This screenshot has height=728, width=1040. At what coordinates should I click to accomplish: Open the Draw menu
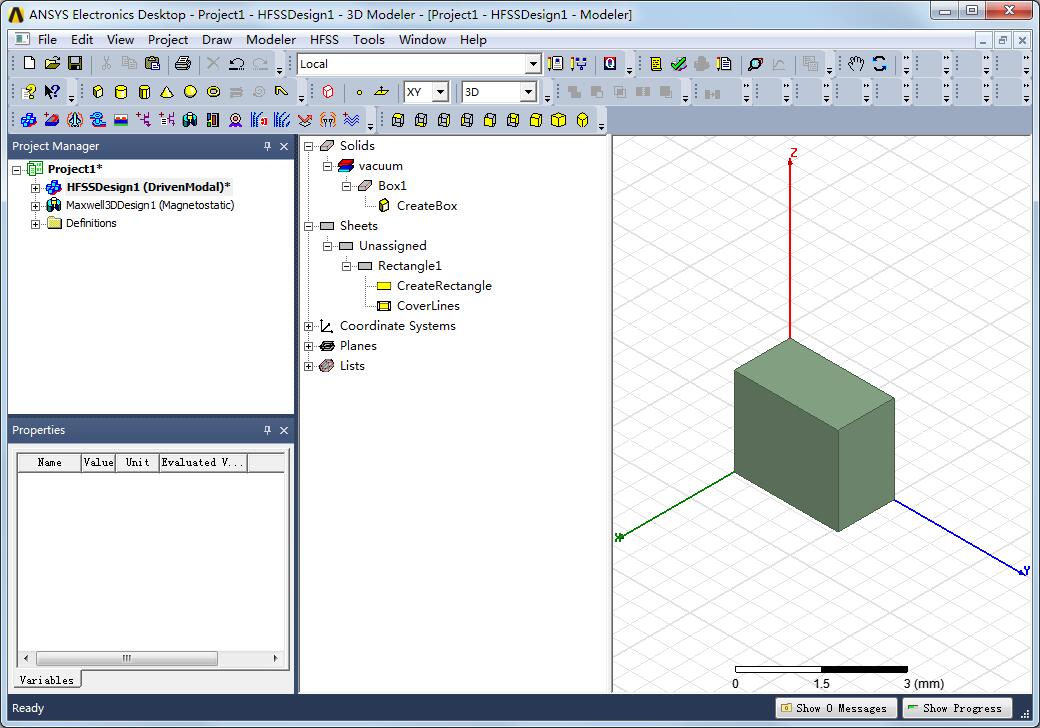click(217, 40)
